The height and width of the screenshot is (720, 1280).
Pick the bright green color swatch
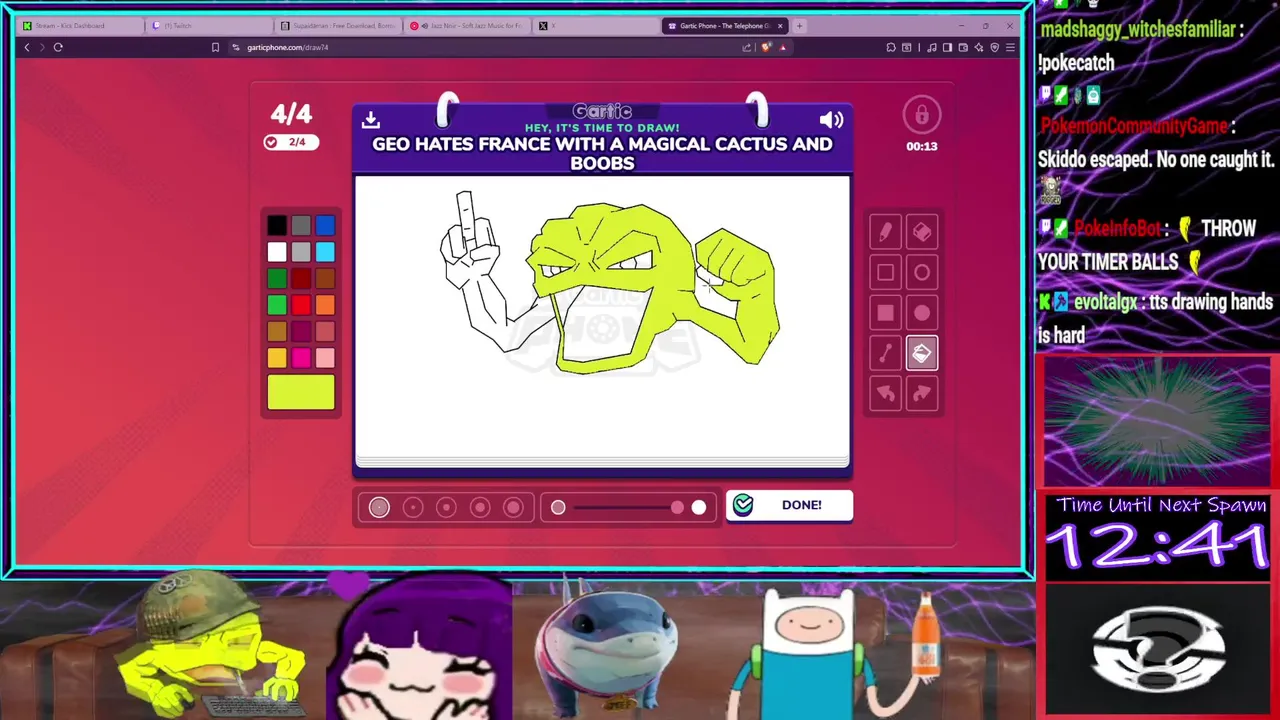coord(277,305)
